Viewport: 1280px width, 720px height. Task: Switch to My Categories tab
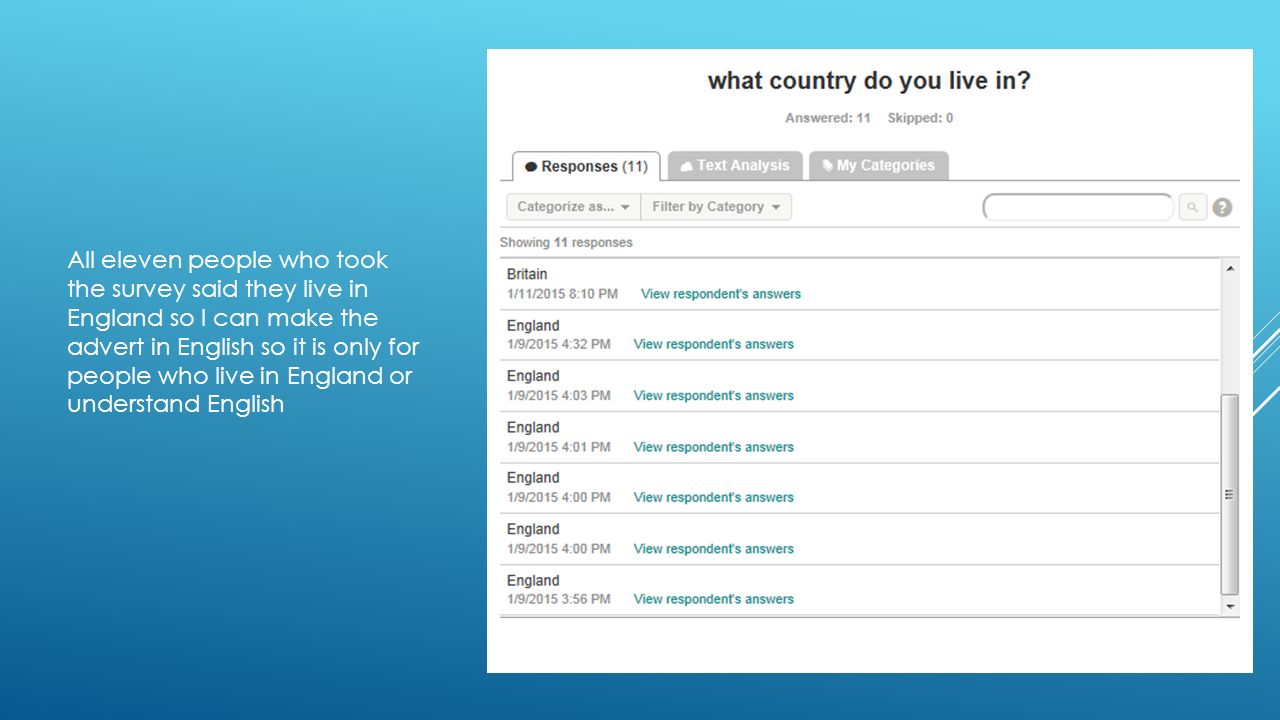pyautogui.click(x=878, y=166)
